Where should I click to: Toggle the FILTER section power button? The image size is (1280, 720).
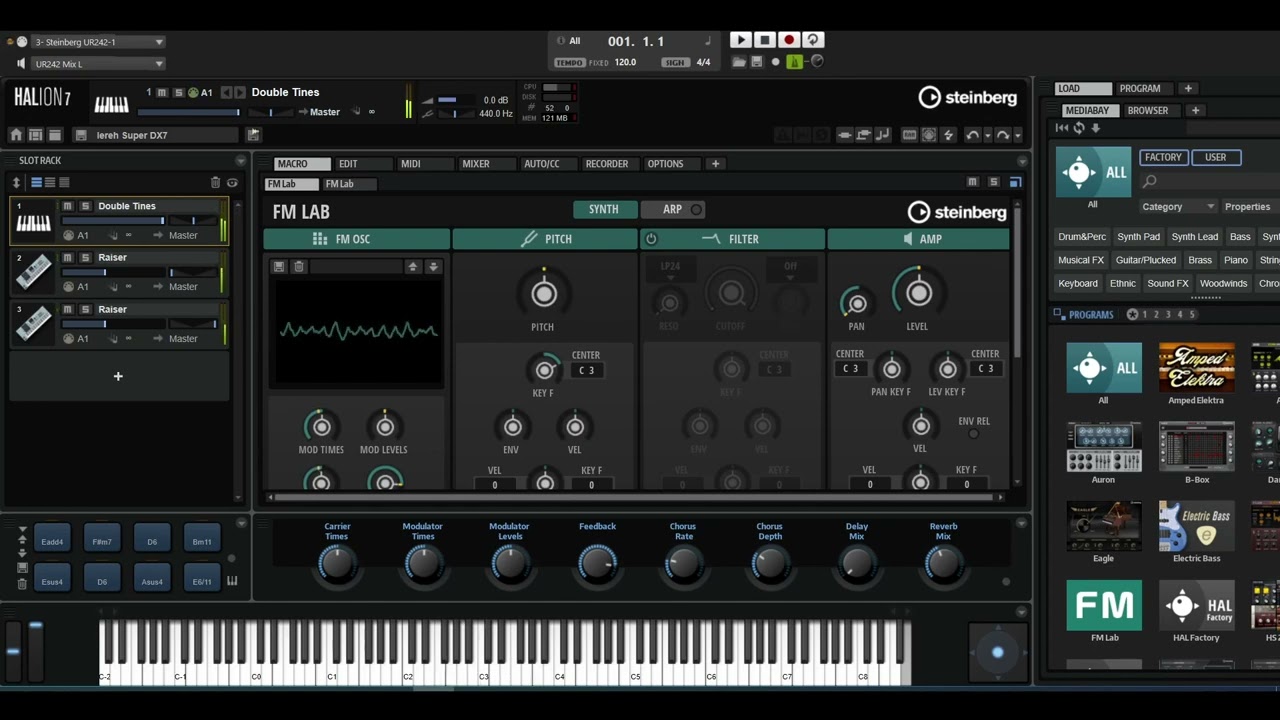(651, 239)
